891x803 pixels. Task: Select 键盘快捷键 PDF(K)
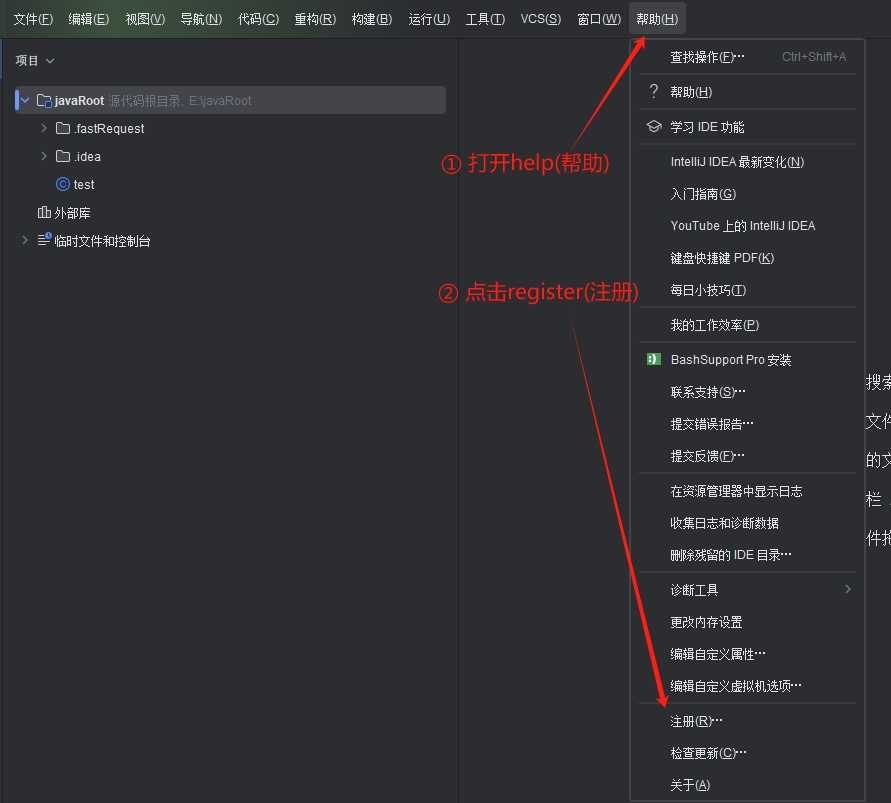click(x=747, y=258)
